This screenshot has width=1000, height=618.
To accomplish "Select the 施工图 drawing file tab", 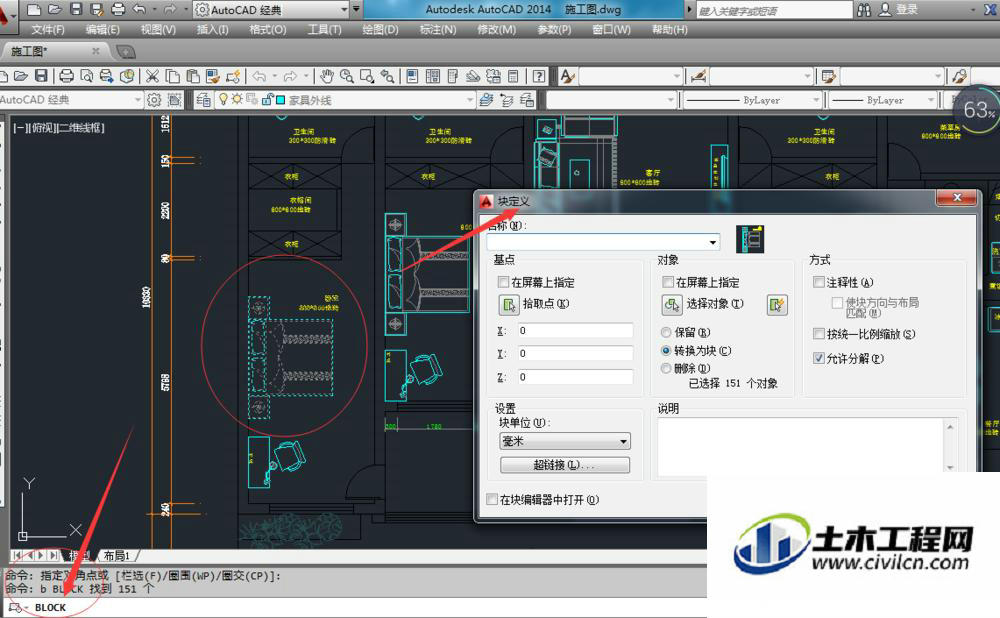I will click(54, 51).
